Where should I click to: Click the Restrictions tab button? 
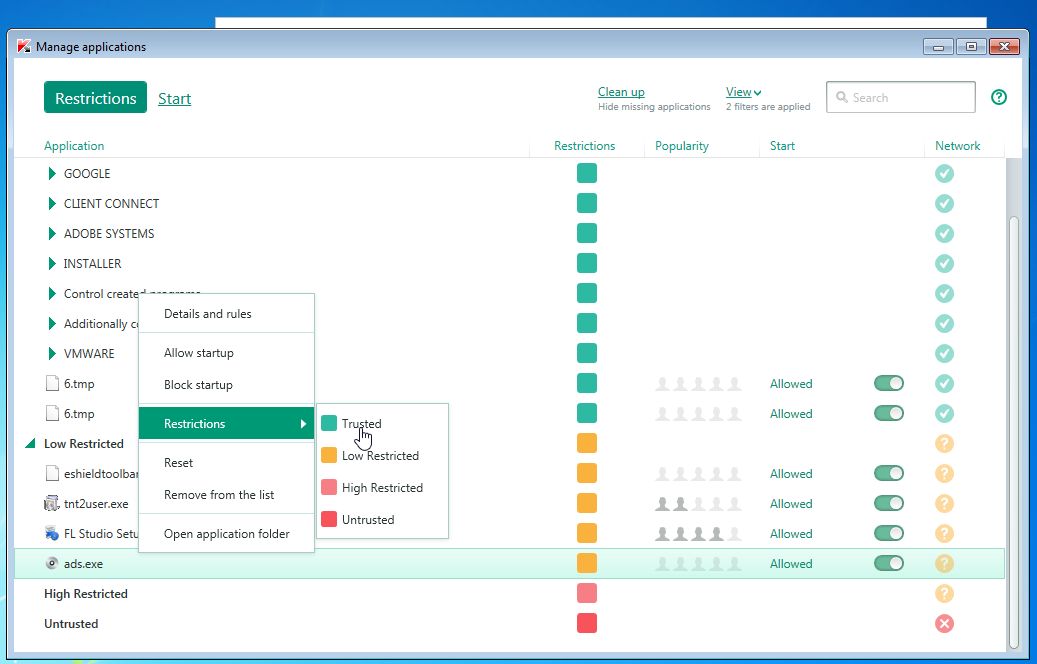point(95,97)
